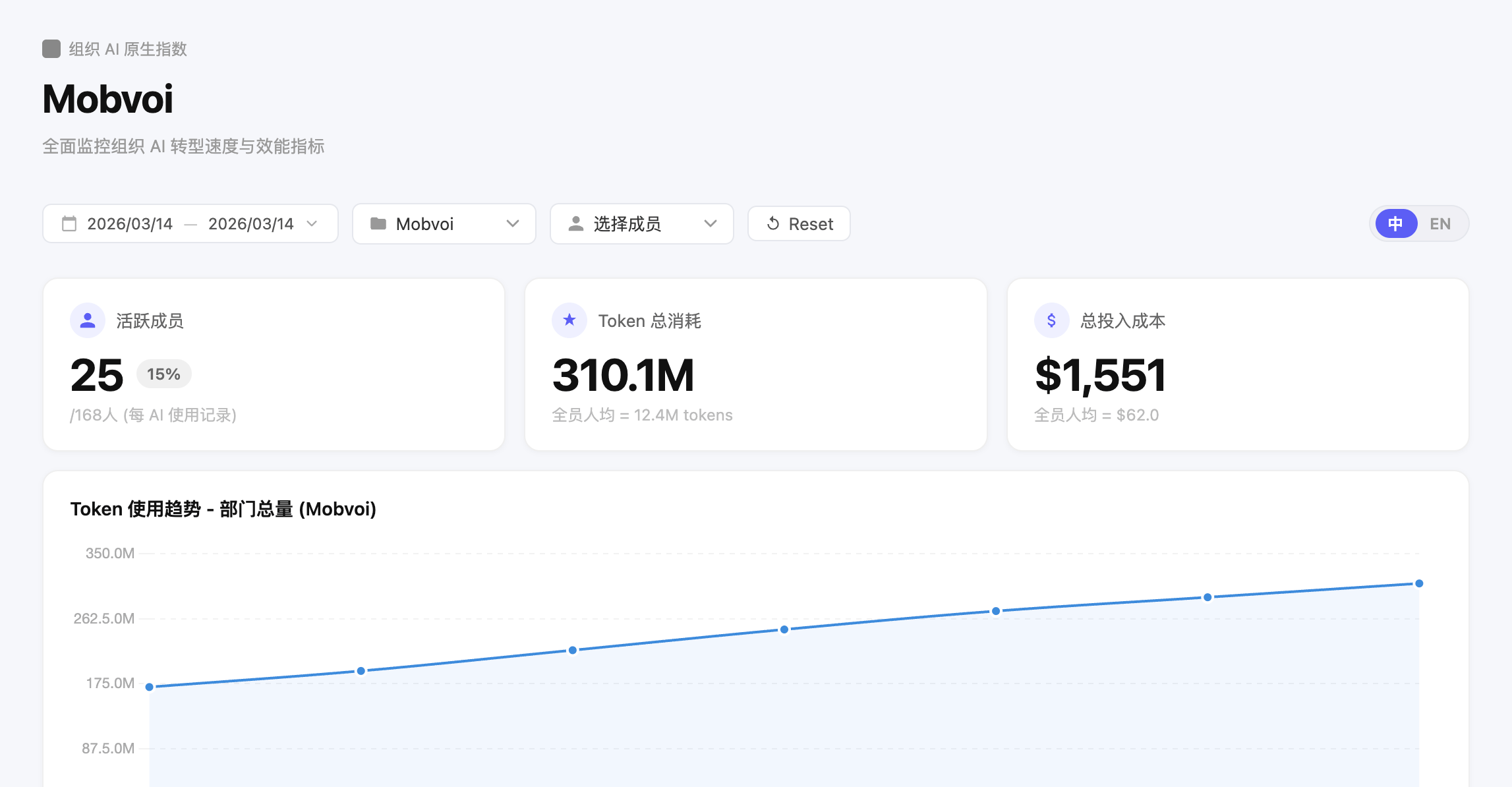The height and width of the screenshot is (787, 1512).
Task: Click the star icon on Token 总消耗 card
Action: [569, 320]
